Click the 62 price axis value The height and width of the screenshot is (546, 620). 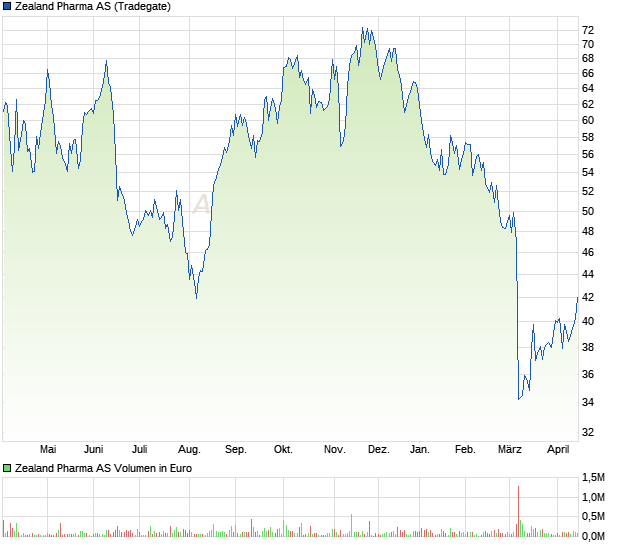point(588,104)
